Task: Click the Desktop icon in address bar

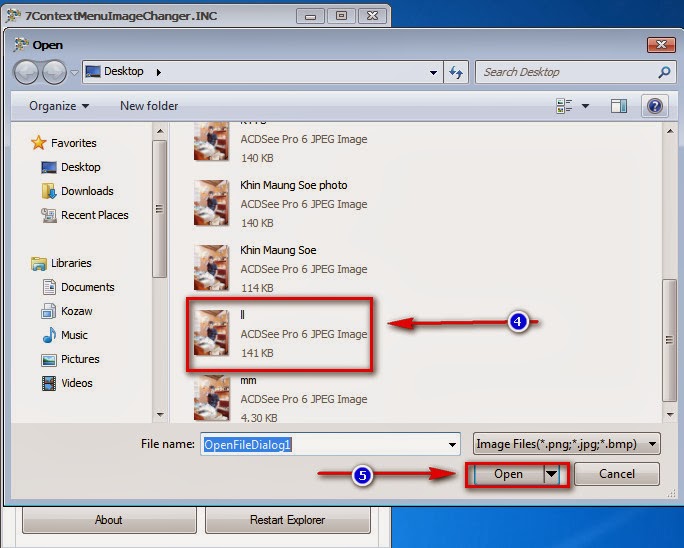Action: [x=93, y=71]
